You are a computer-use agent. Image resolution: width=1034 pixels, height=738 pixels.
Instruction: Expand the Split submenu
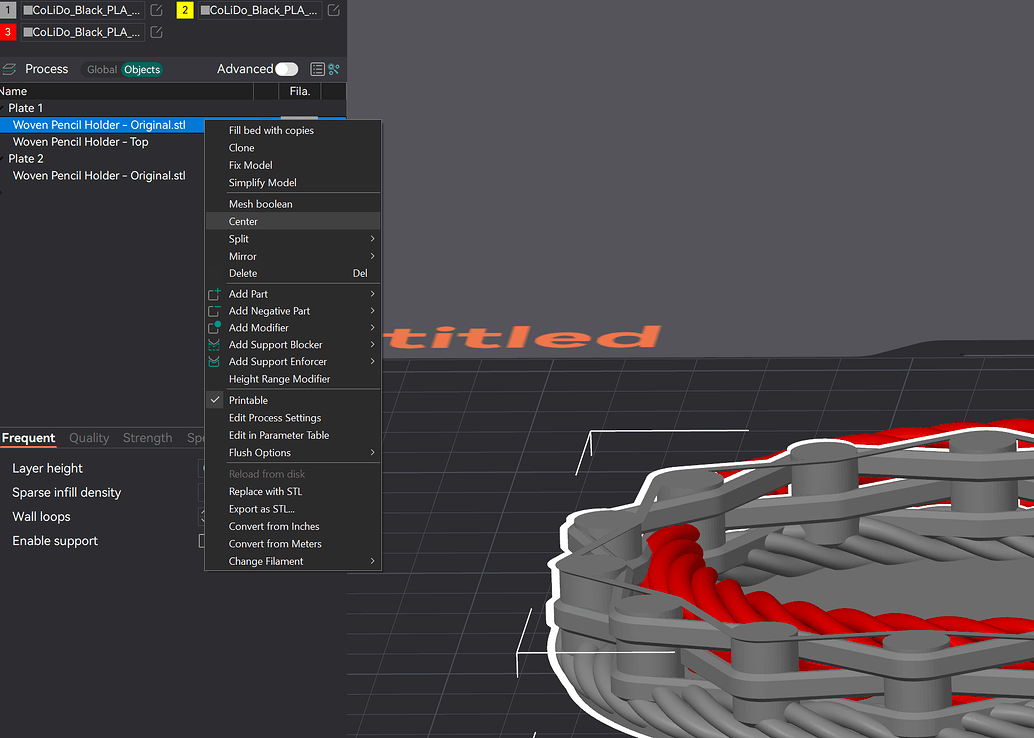[x=293, y=239]
